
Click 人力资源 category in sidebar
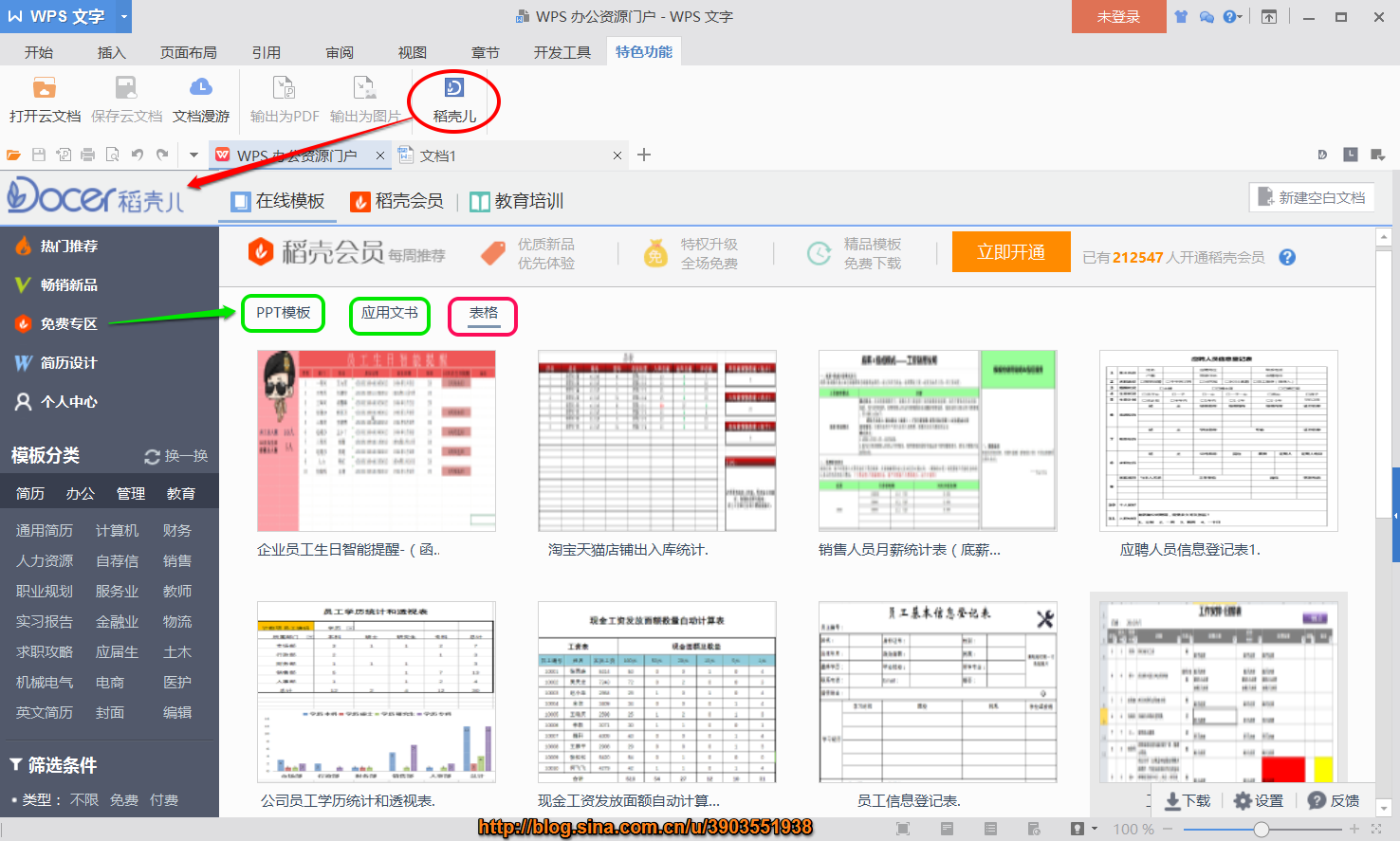45,560
